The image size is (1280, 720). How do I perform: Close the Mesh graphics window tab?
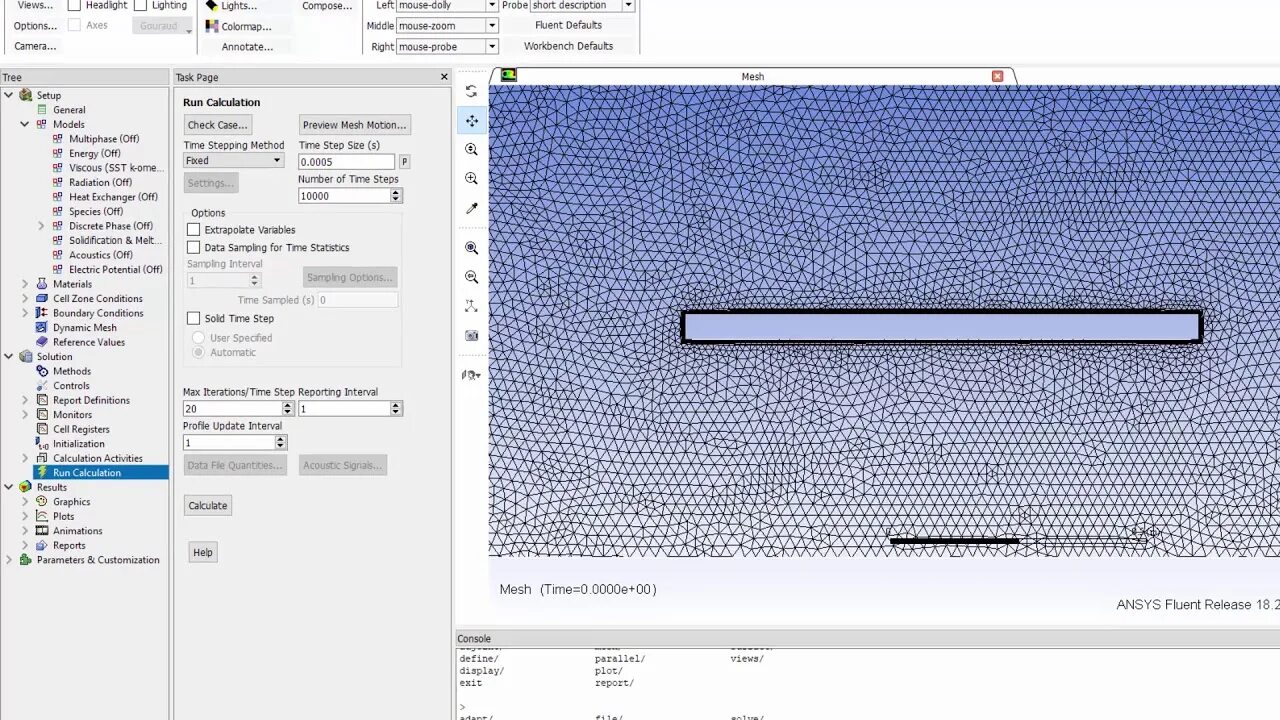[997, 76]
